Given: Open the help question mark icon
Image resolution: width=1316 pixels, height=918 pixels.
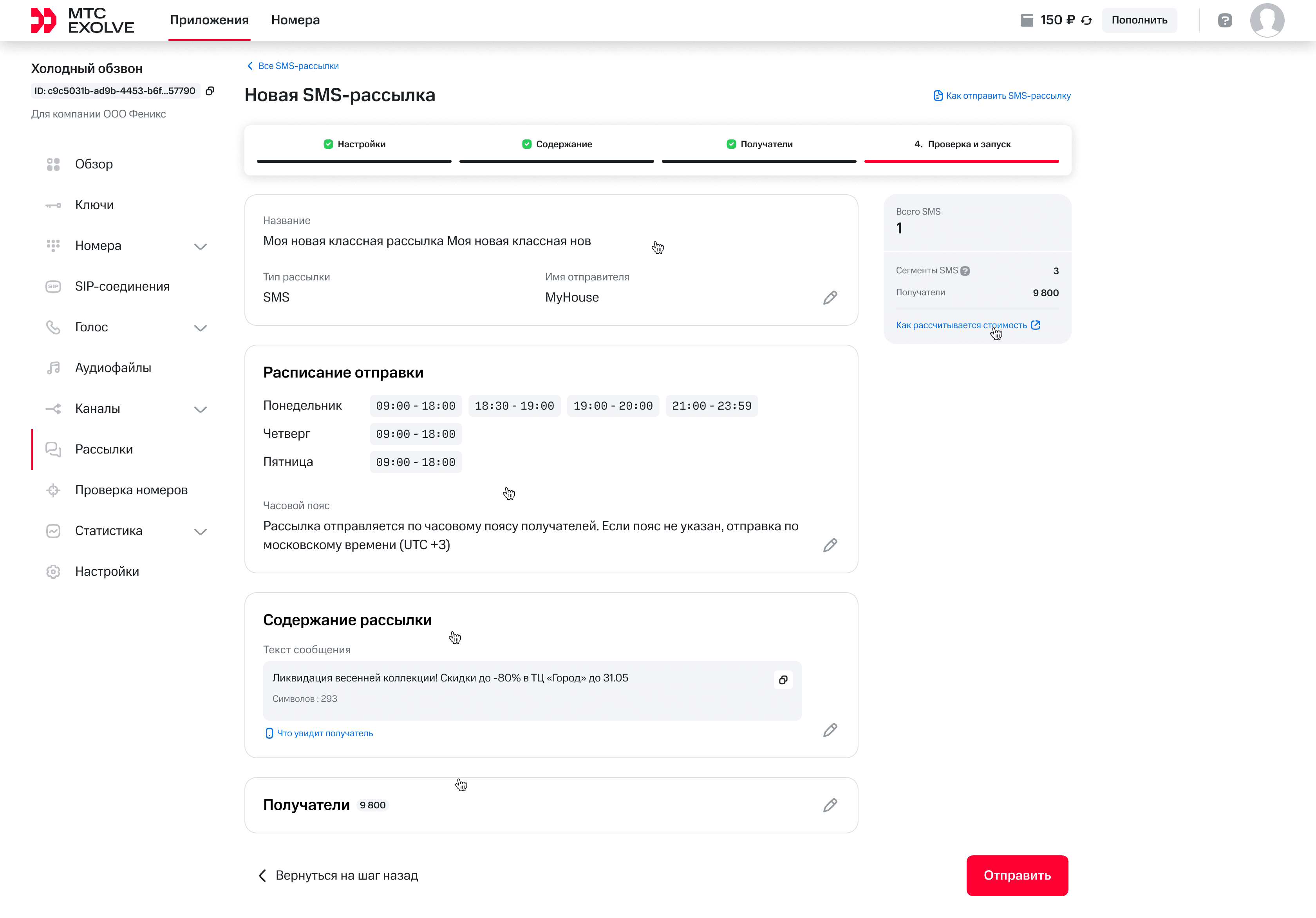Looking at the screenshot, I should point(1225,21).
